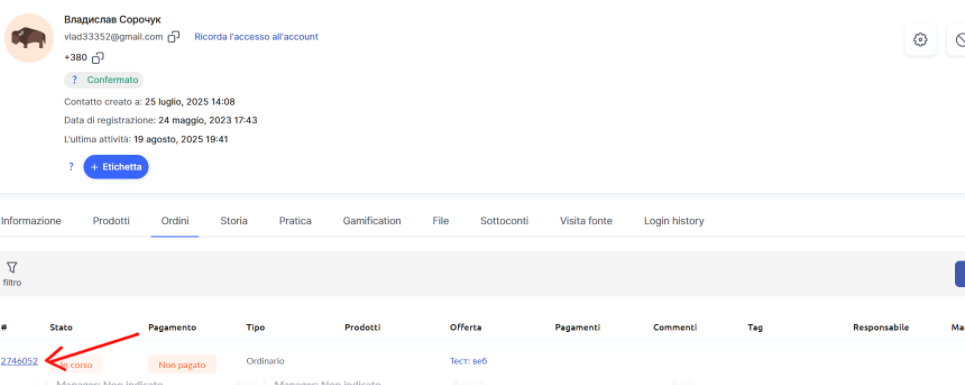Viewport: 965px width, 385px height.
Task: Click the question mark beside Confermato
Action: tap(74, 80)
